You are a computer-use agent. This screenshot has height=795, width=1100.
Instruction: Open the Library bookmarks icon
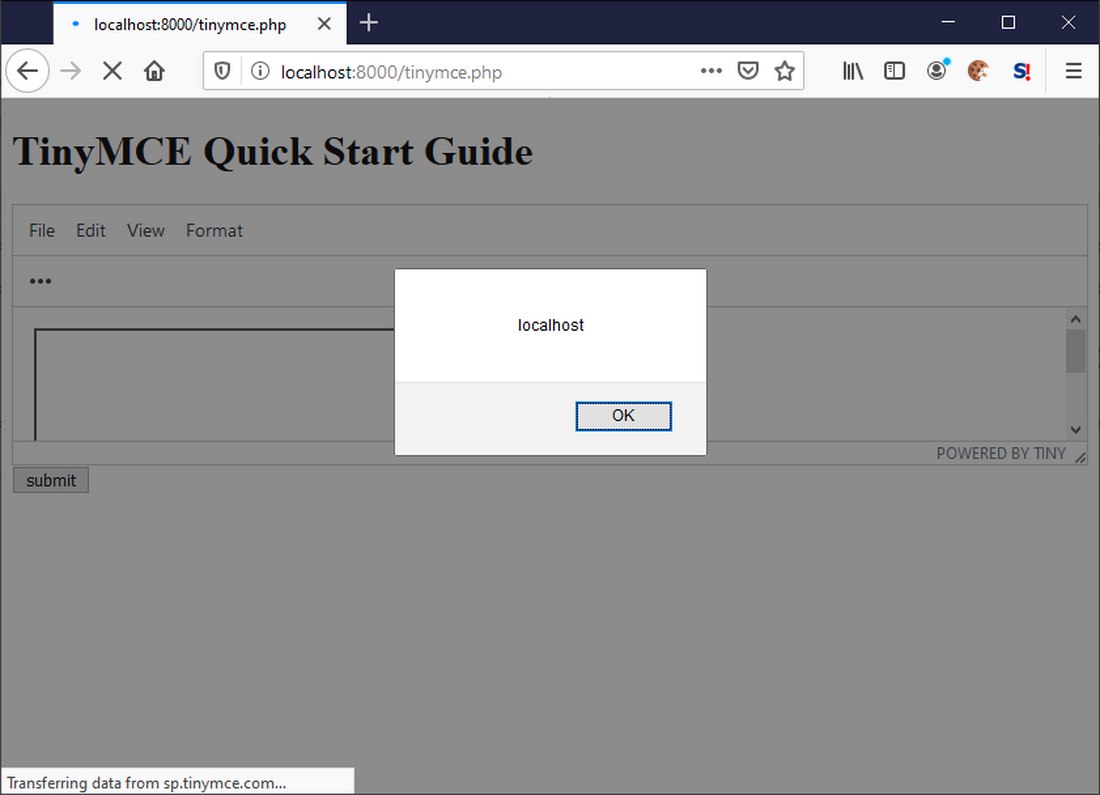tap(852, 71)
